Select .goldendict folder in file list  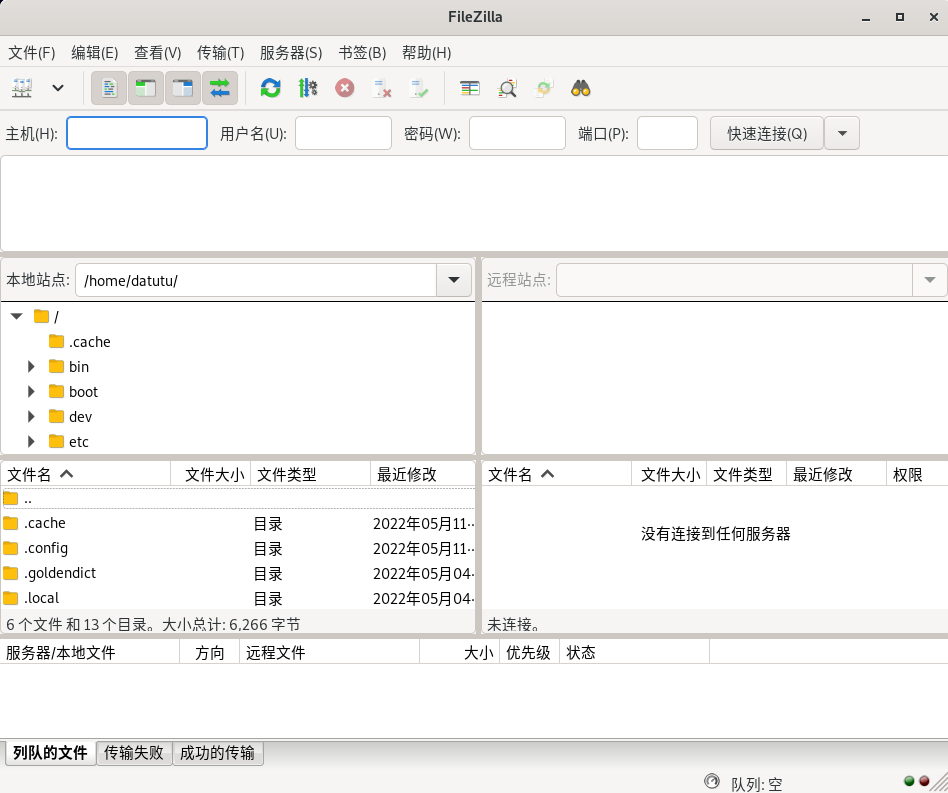click(238, 573)
